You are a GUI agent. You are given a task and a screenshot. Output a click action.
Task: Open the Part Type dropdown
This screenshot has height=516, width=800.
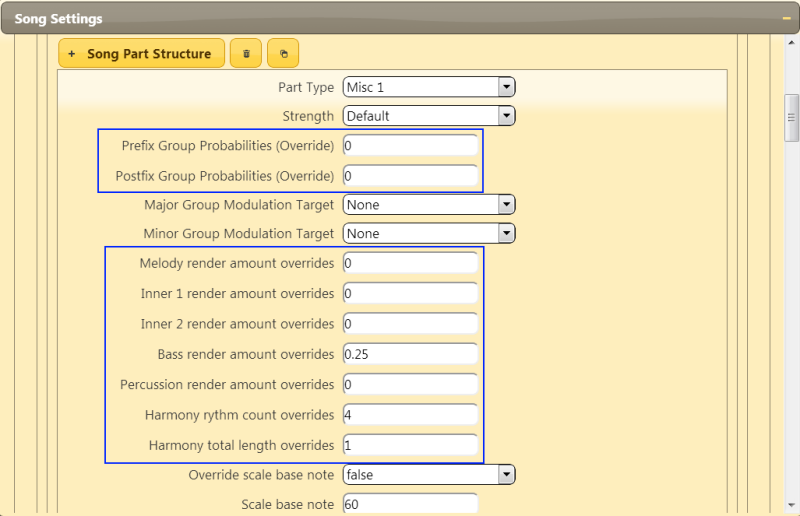429,87
